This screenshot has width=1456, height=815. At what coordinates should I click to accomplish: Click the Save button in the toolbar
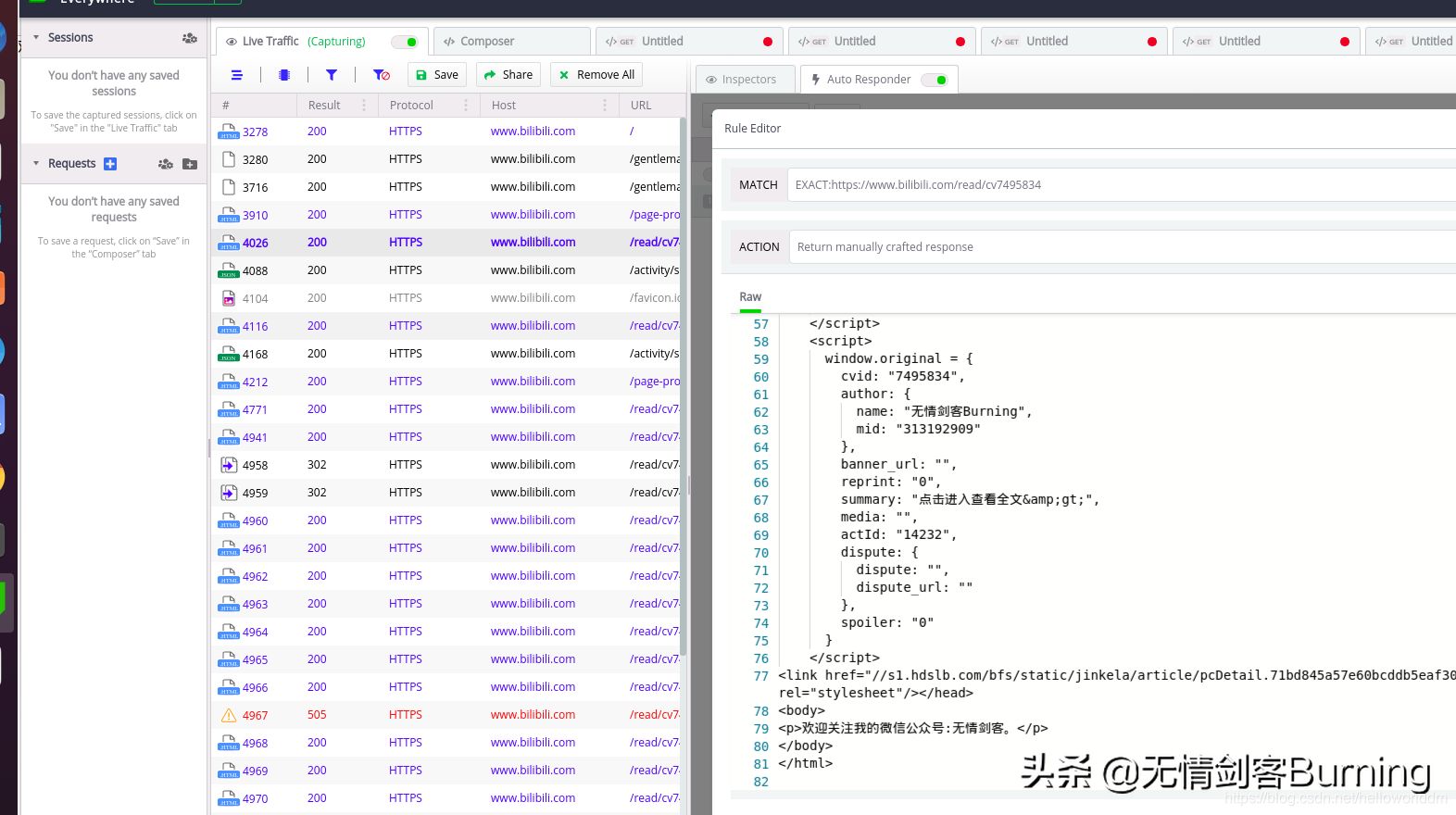tap(436, 75)
